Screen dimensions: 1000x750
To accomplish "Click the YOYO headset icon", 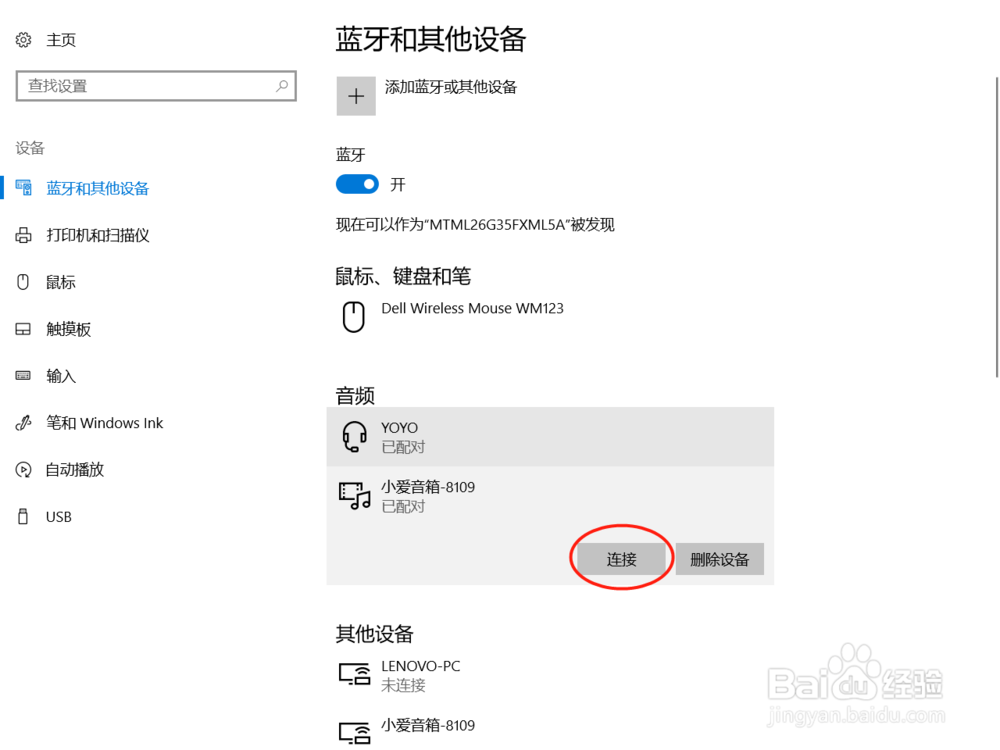I will [x=354, y=437].
